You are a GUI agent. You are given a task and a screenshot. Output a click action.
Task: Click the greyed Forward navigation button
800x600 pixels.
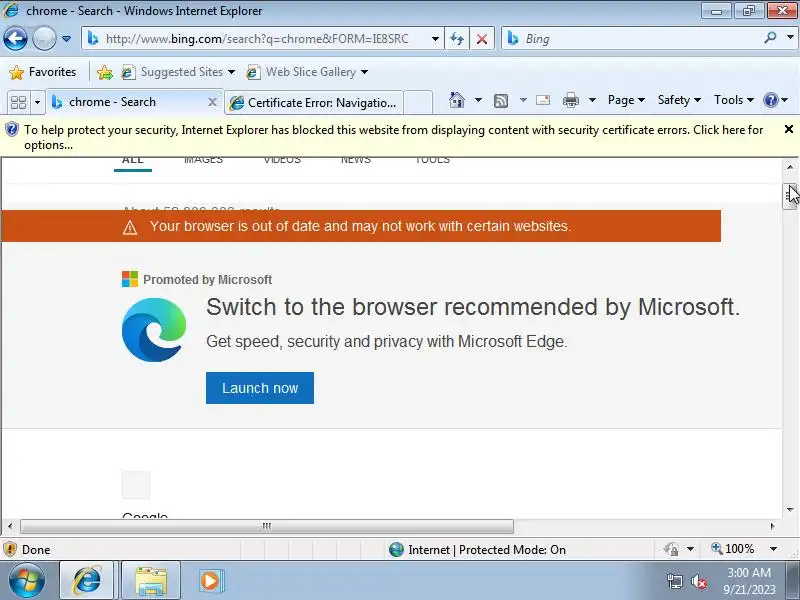click(x=44, y=38)
